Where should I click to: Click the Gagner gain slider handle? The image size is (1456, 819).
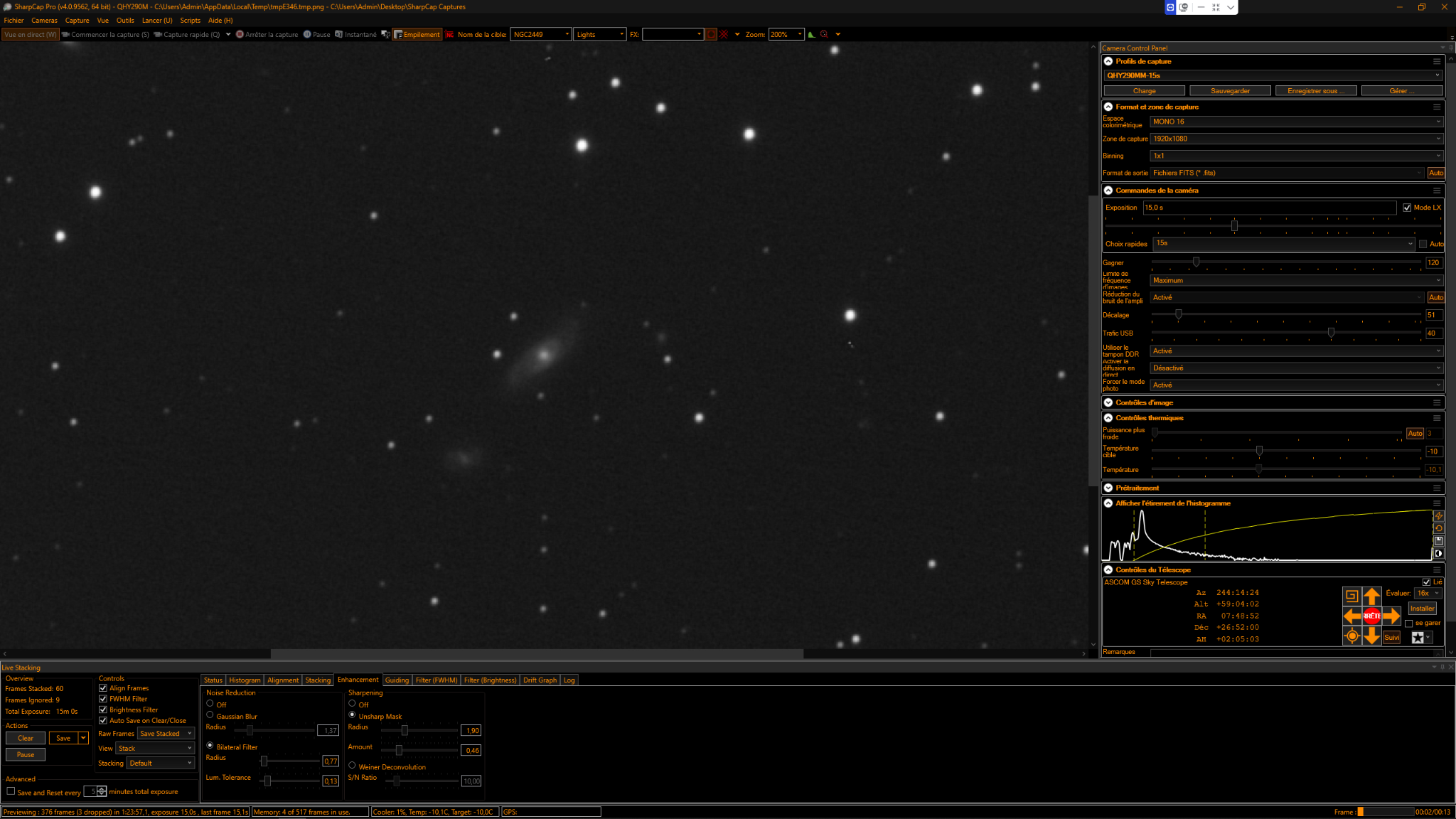click(1196, 262)
